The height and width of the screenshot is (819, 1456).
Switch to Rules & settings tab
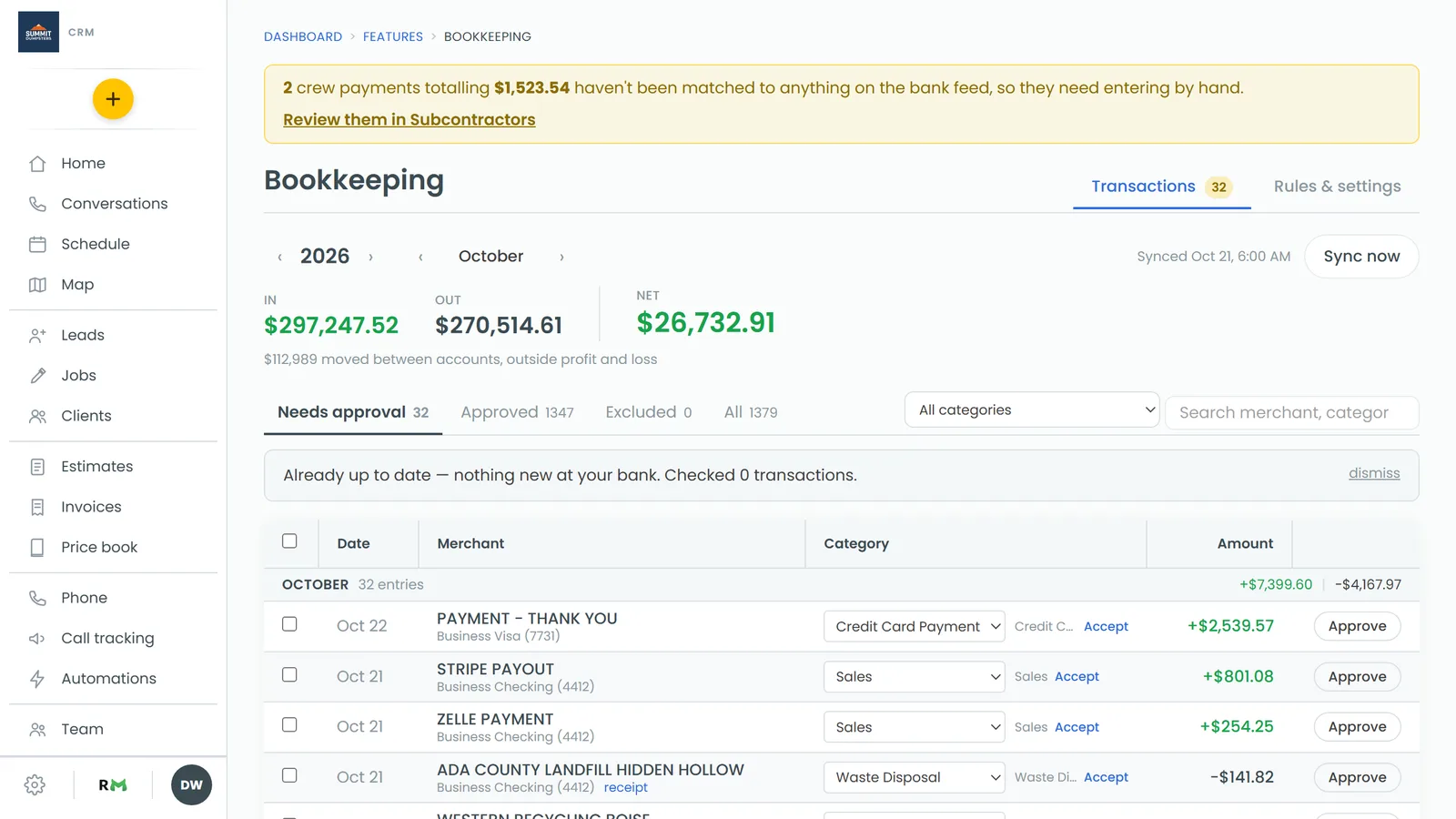(x=1337, y=187)
